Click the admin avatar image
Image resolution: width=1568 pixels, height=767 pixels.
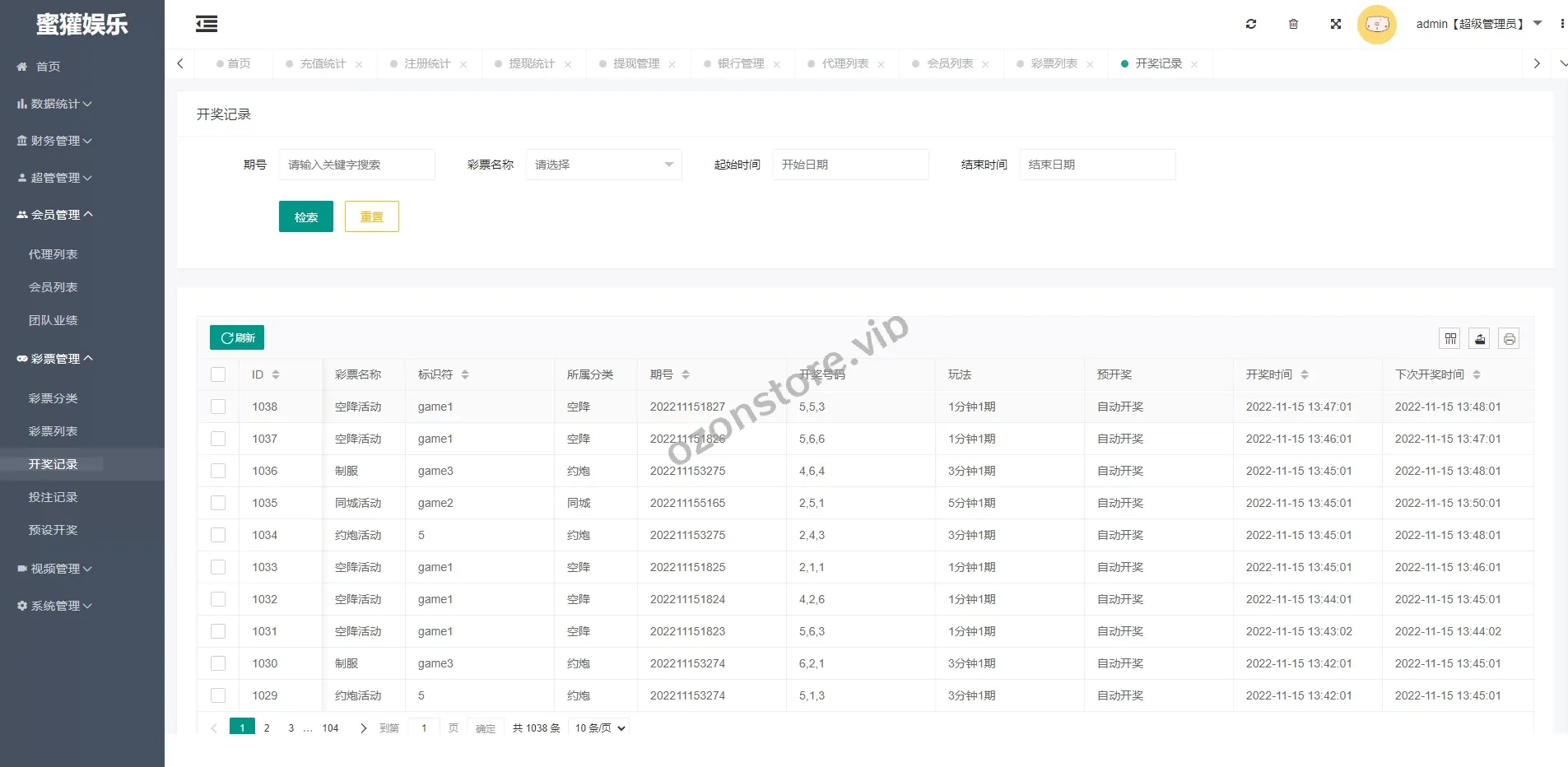pyautogui.click(x=1376, y=25)
